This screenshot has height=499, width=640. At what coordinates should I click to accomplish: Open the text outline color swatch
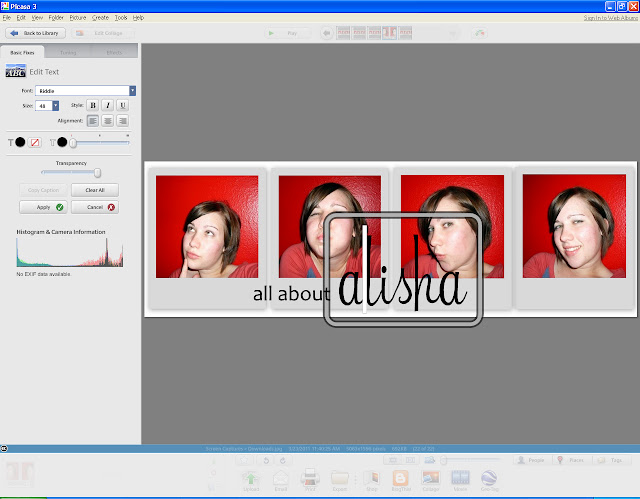tap(62, 142)
